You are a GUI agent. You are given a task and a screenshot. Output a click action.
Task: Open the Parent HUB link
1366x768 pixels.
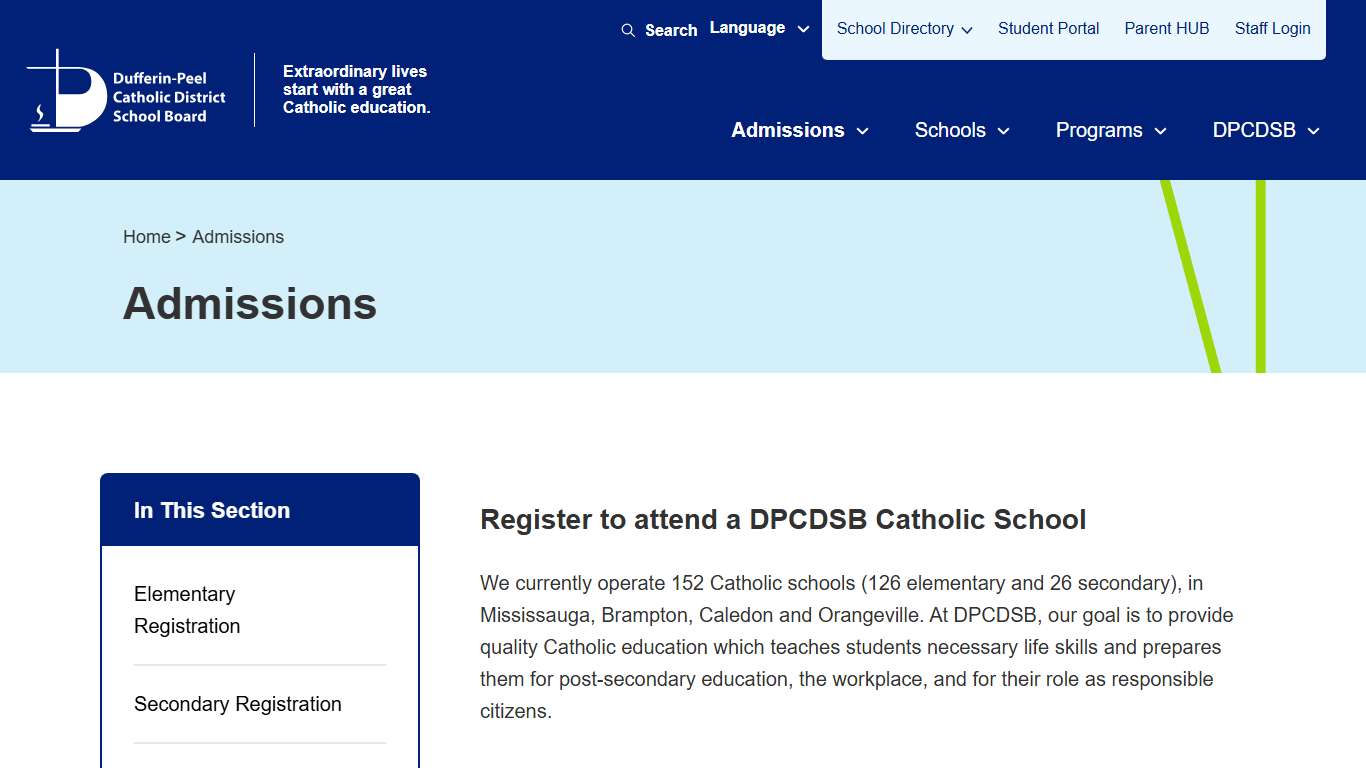(x=1167, y=29)
